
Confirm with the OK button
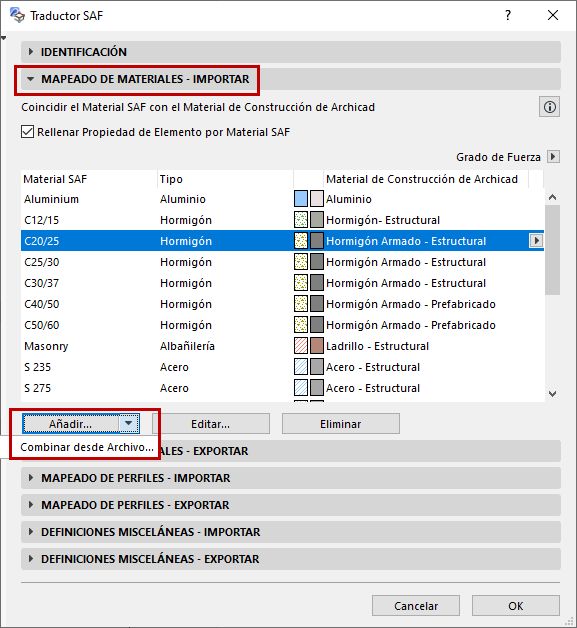tap(516, 606)
